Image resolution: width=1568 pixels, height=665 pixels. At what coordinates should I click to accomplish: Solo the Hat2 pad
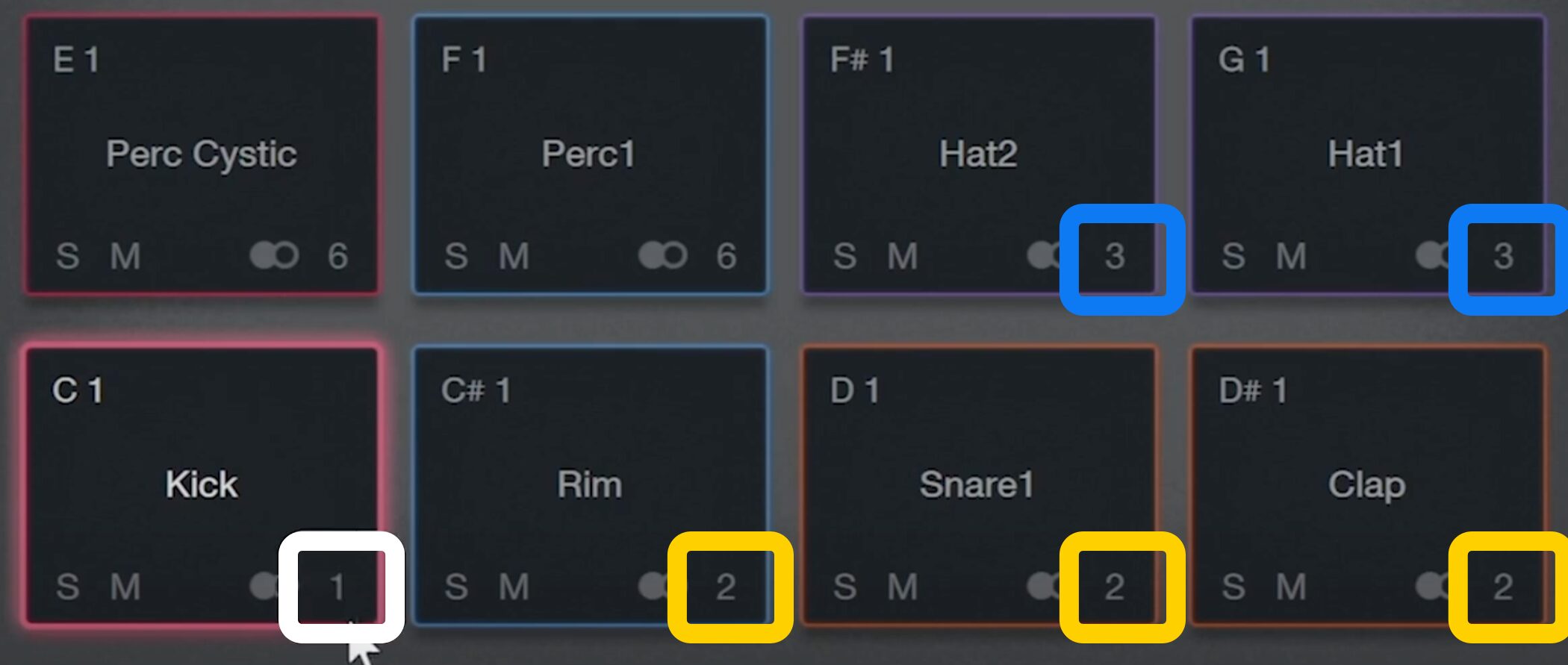tap(844, 256)
